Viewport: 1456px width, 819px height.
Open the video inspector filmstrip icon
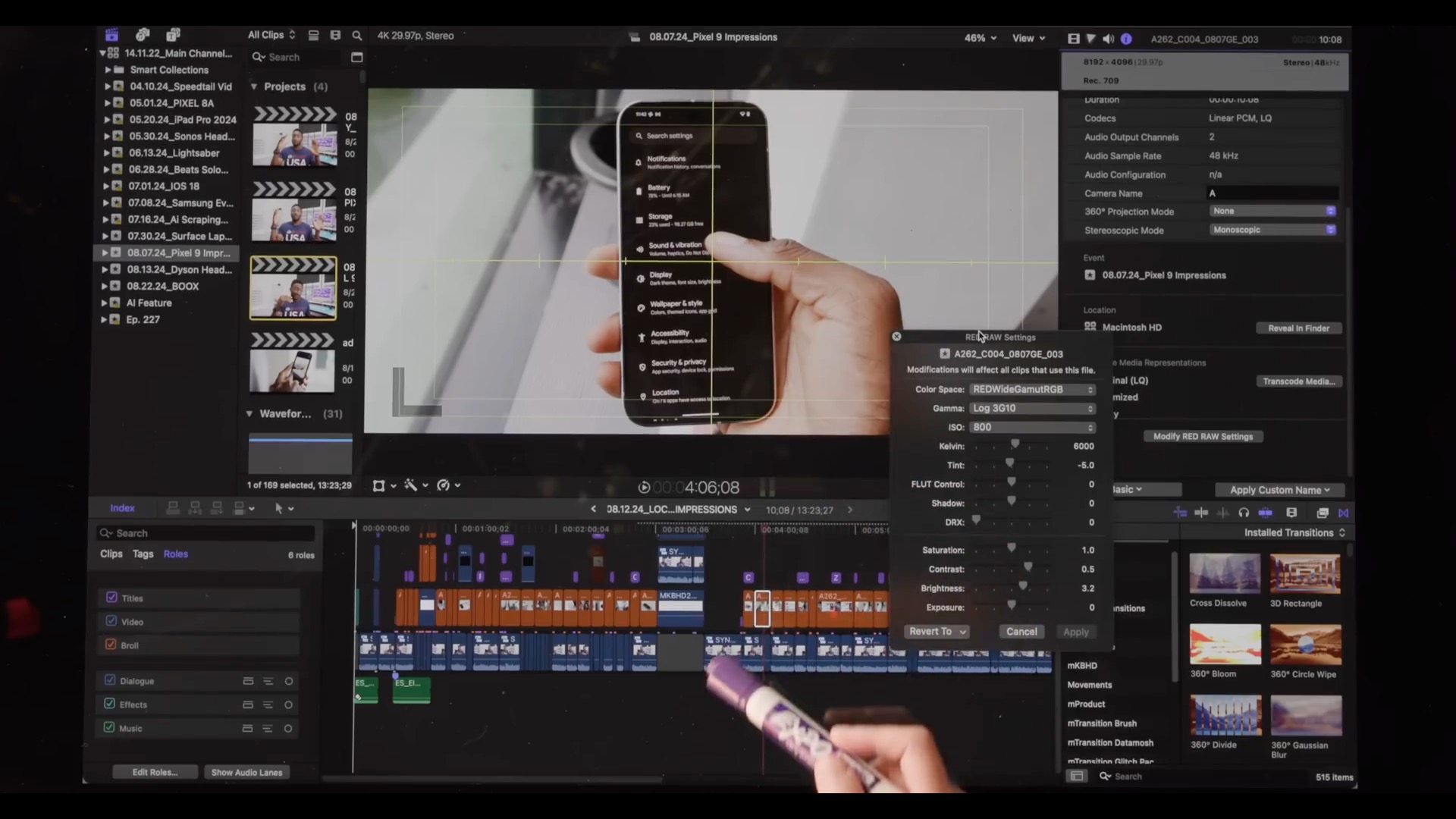(1073, 39)
